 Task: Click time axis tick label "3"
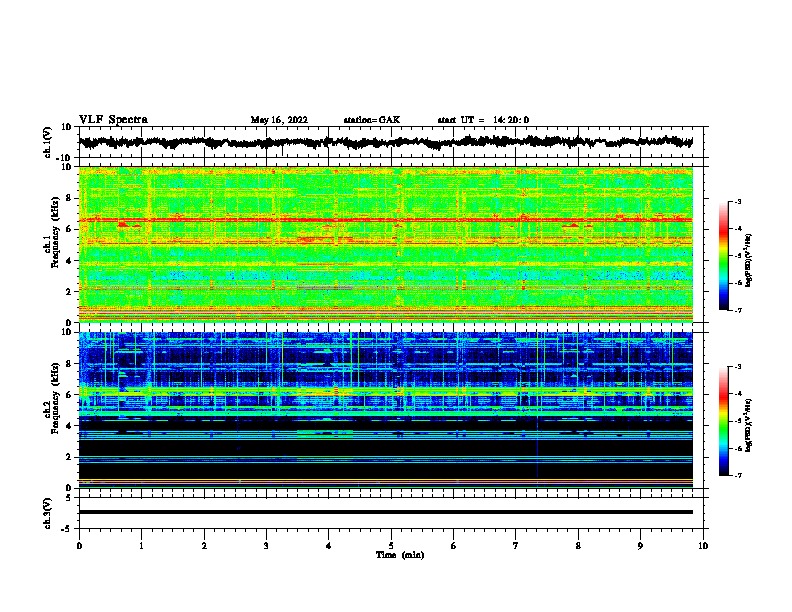click(x=266, y=546)
